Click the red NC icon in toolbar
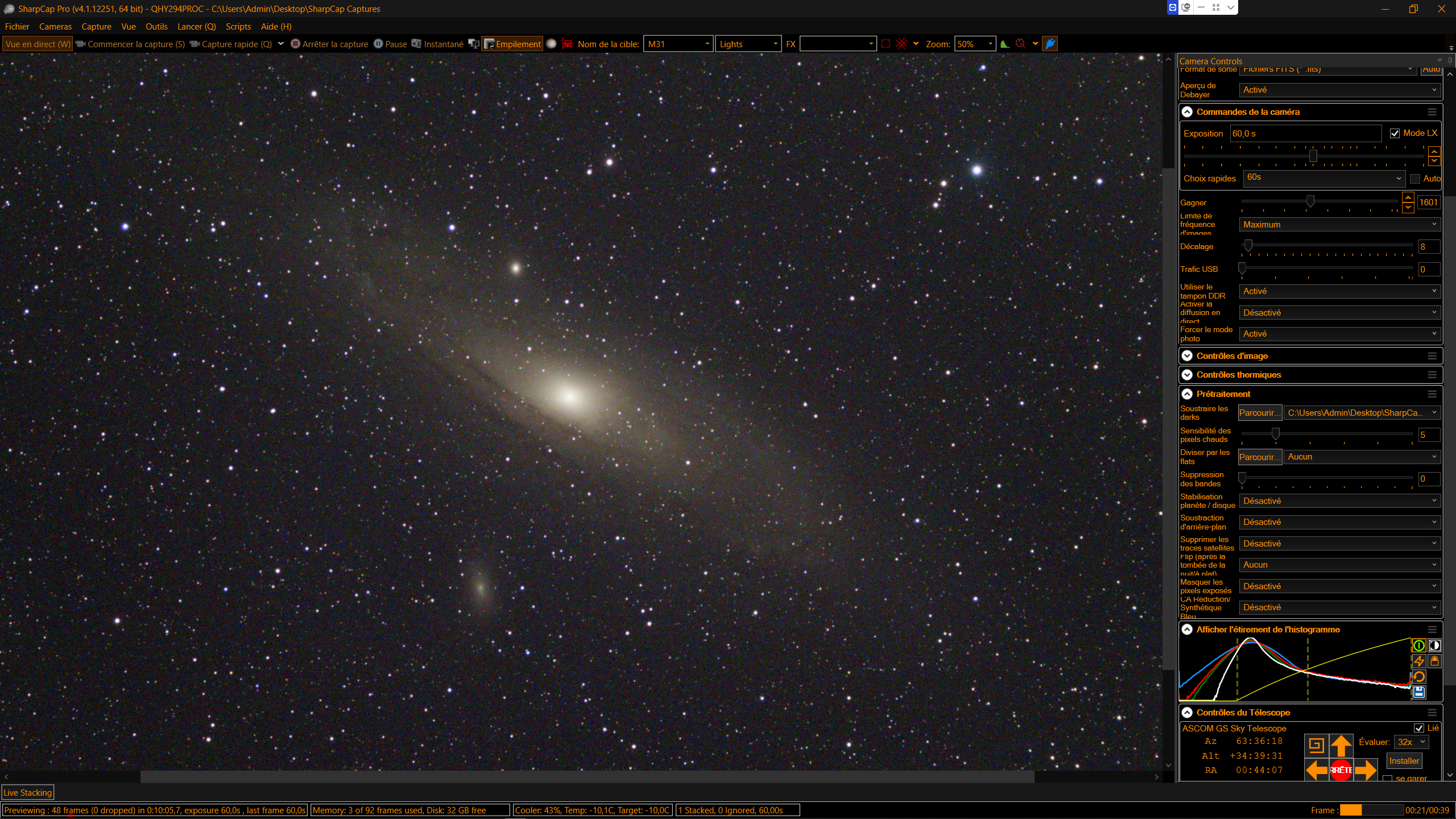 click(567, 44)
